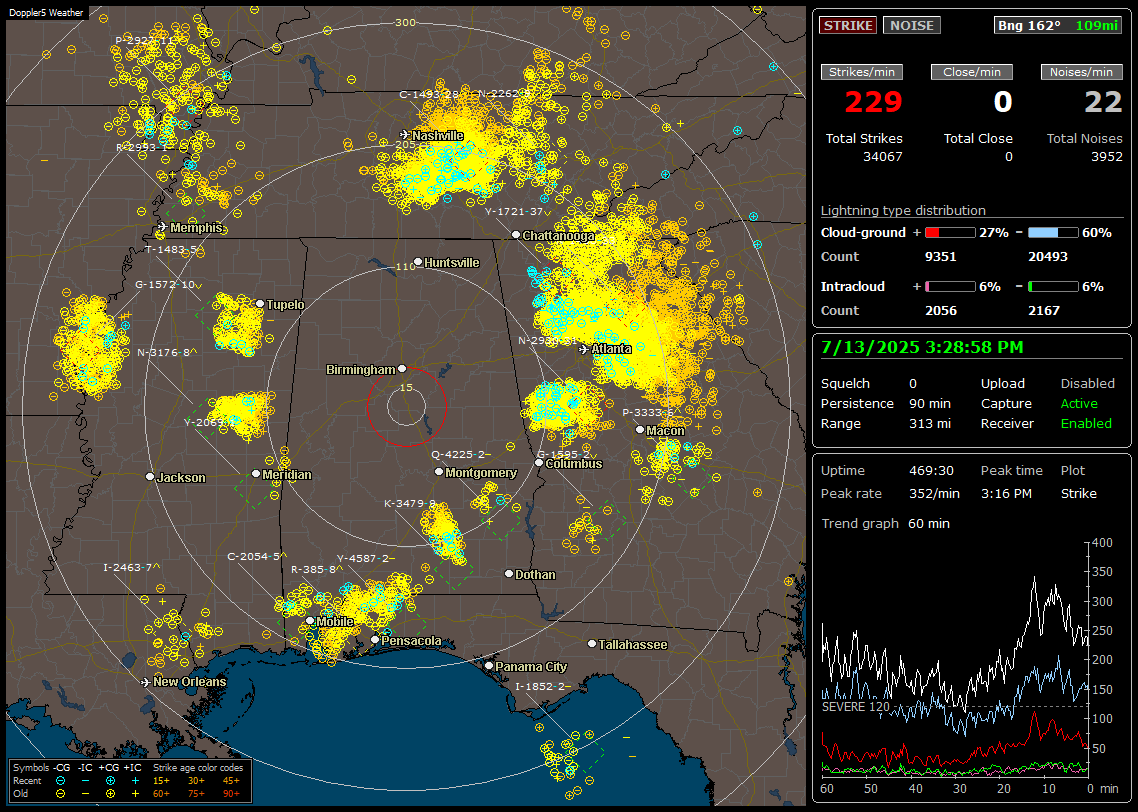
Task: Click the negative intracloud green percentage bar
Action: tap(1053, 287)
